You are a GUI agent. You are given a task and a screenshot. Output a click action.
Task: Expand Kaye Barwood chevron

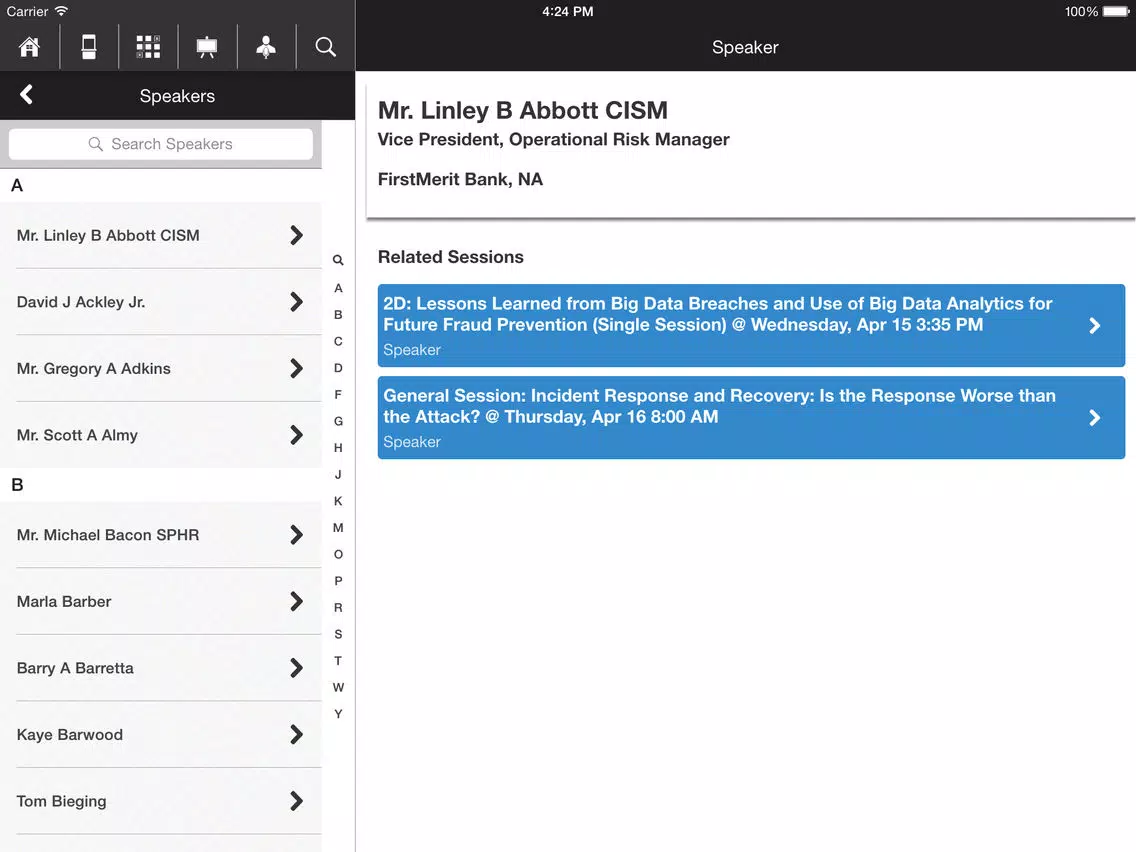pos(296,735)
